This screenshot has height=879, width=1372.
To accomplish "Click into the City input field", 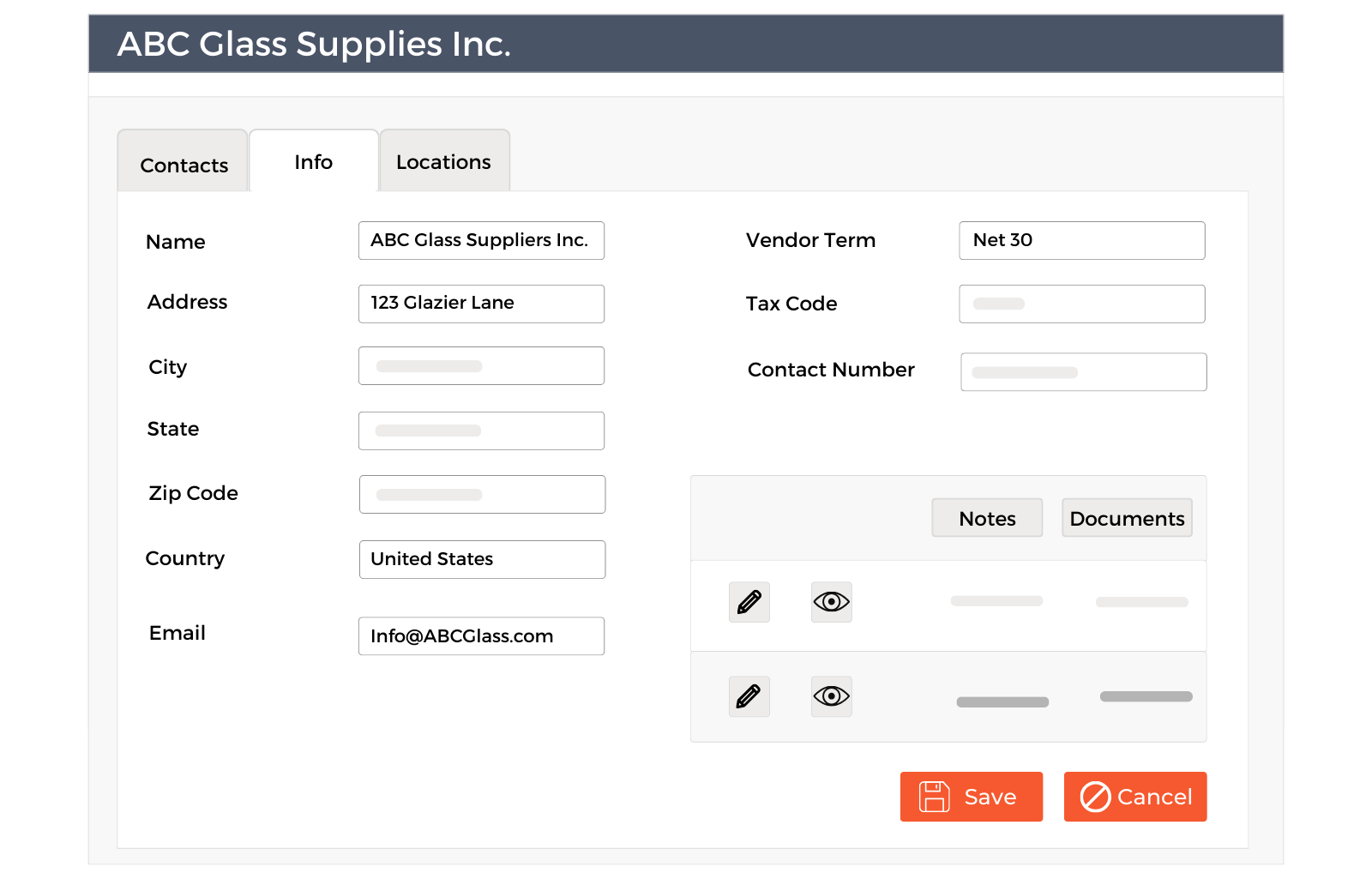I will click(481, 366).
